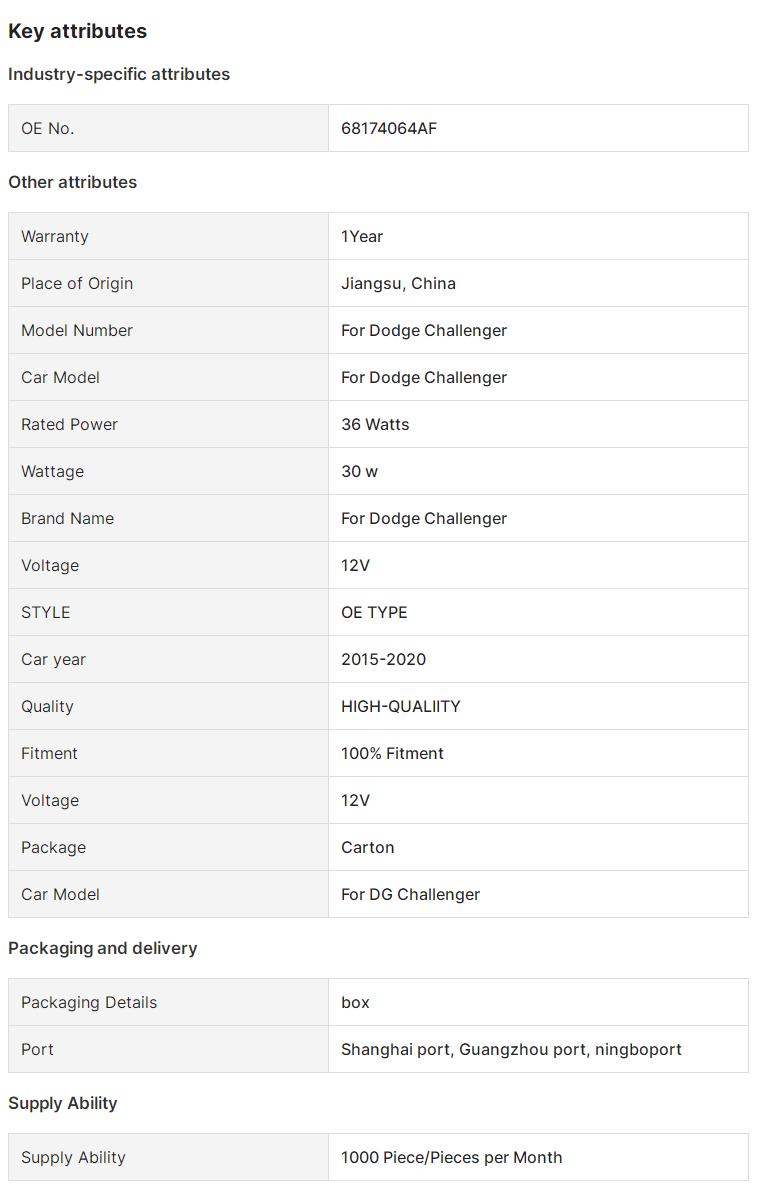
Task: Click the Packaging and delivery heading
Action: (102, 948)
